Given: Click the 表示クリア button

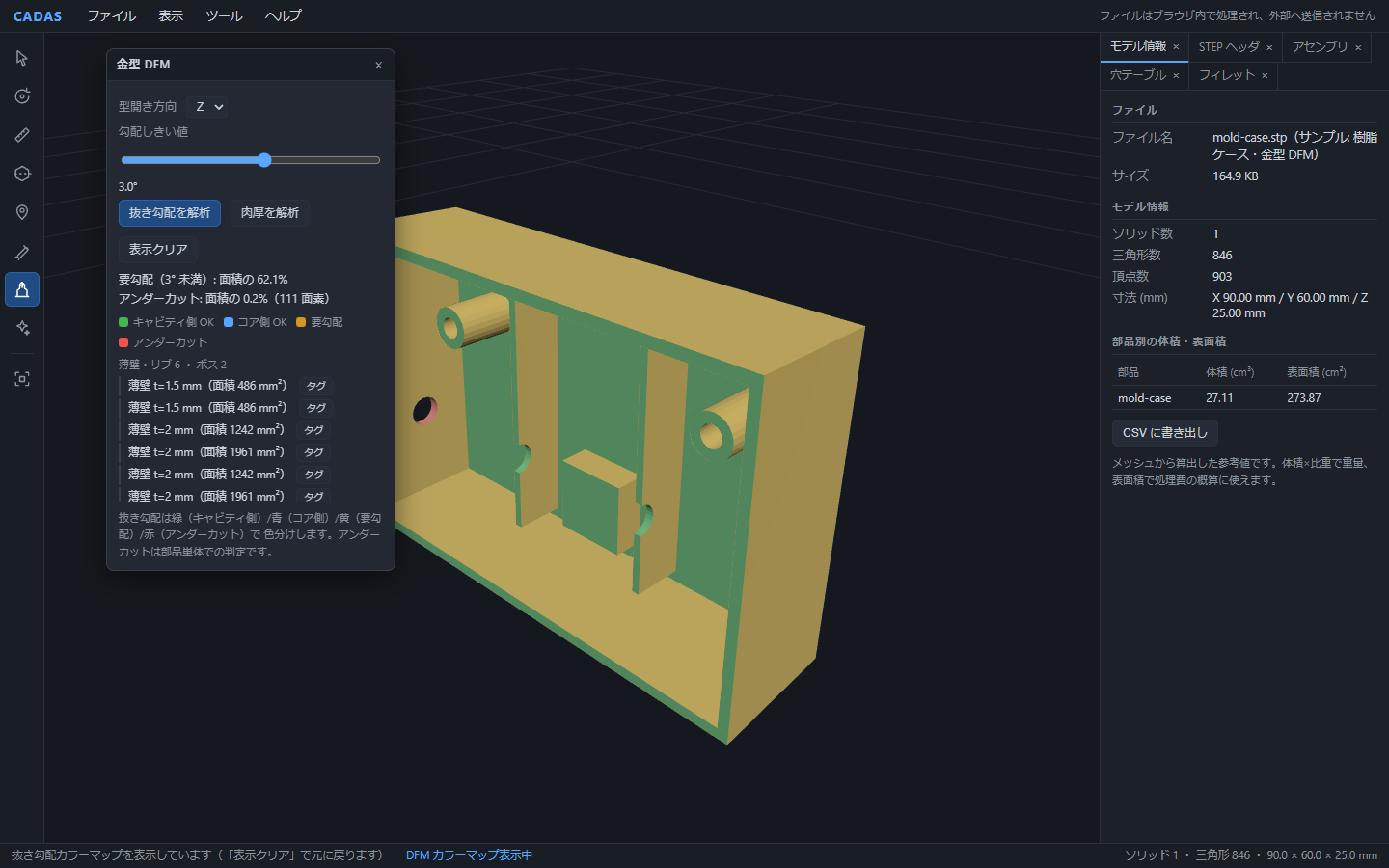Looking at the screenshot, I should click(x=158, y=250).
